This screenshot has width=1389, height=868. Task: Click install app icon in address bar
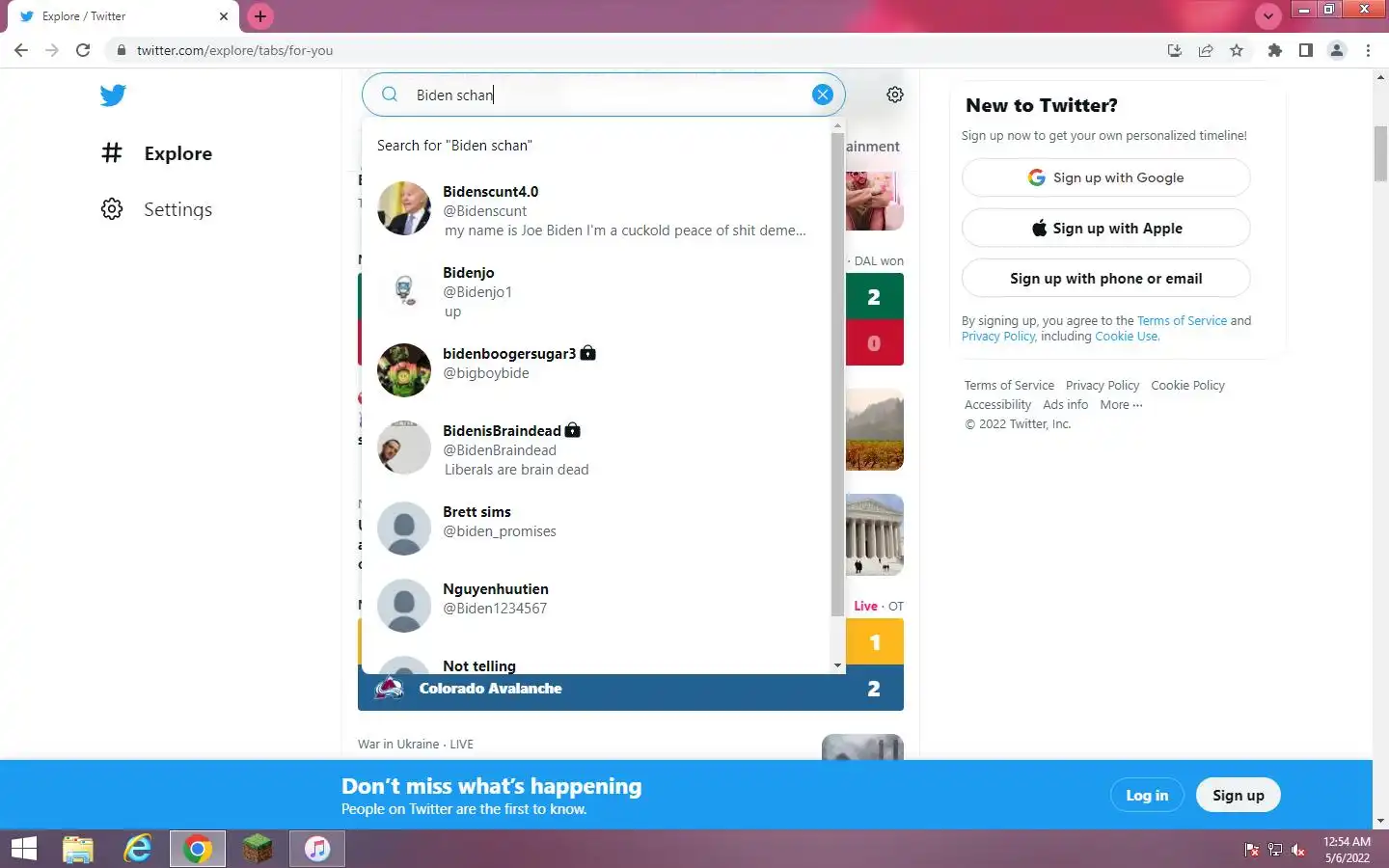(x=1174, y=50)
